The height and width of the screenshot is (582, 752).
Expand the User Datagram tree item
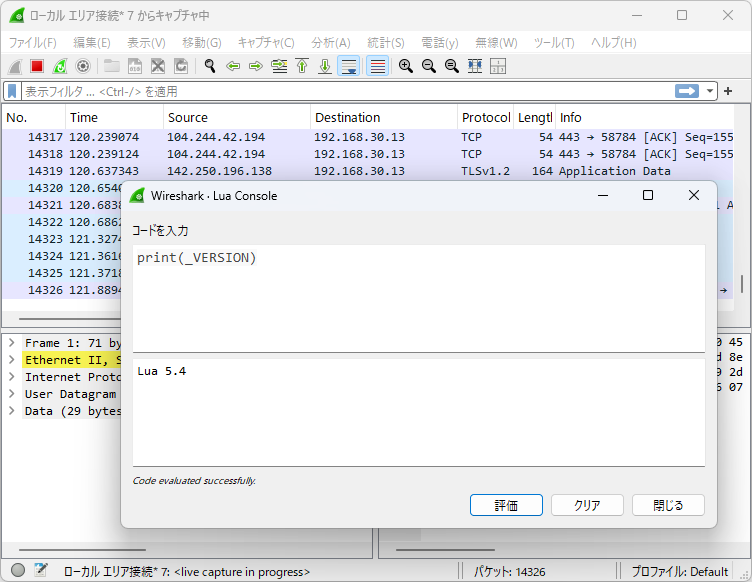(12, 394)
